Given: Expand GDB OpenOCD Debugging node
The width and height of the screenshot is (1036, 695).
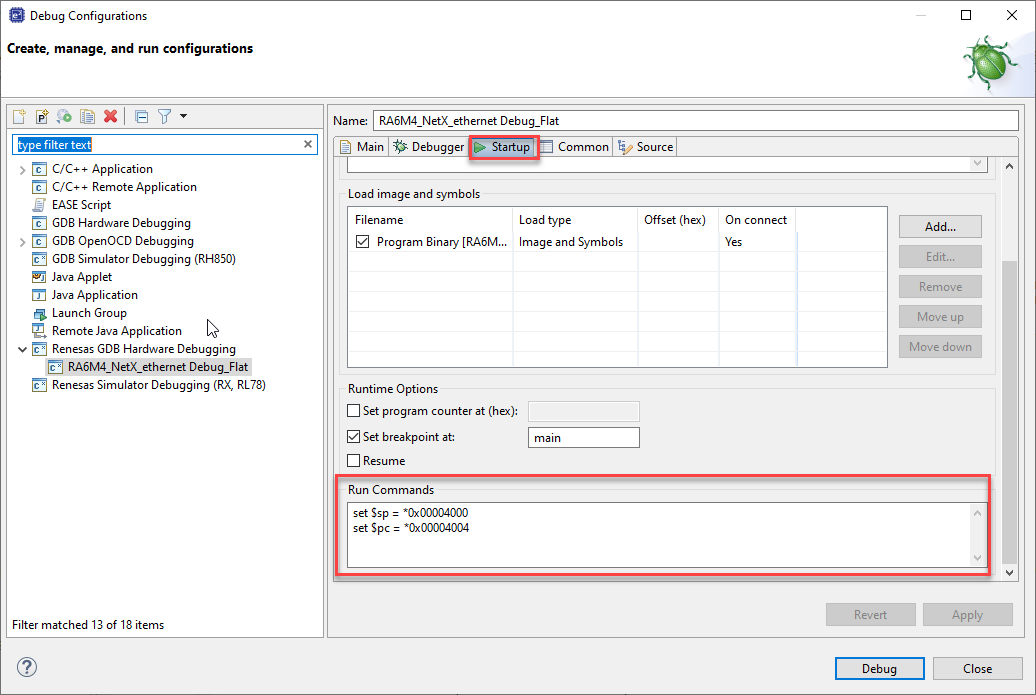Looking at the screenshot, I should (x=23, y=241).
